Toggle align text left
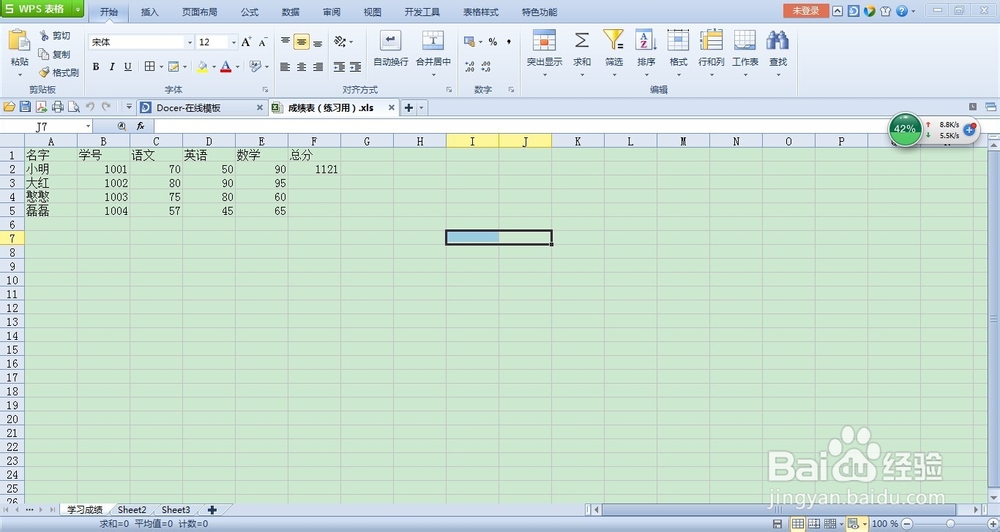1000x532 pixels. point(285,66)
